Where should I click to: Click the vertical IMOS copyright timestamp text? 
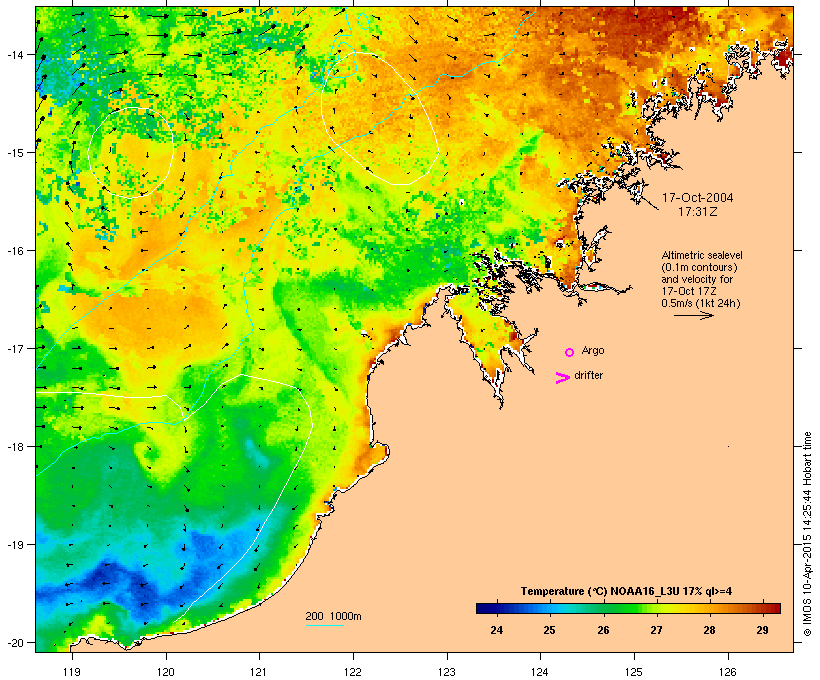click(807, 534)
